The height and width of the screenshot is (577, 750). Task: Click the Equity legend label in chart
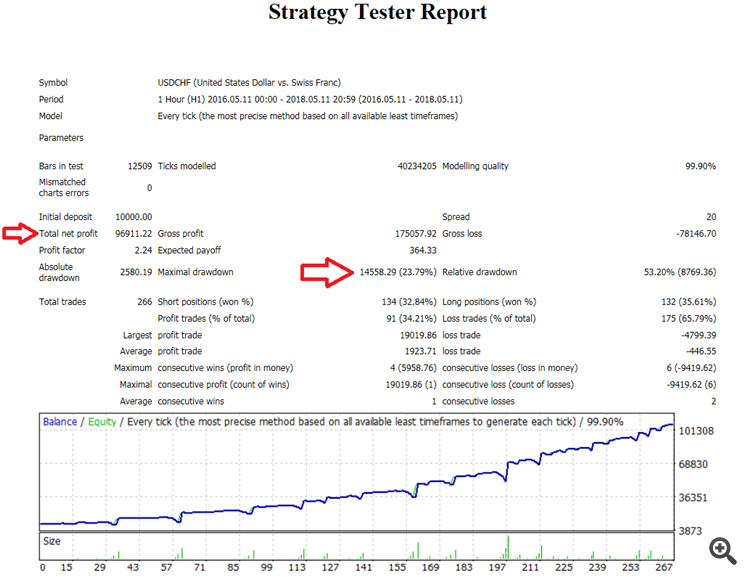[102, 422]
